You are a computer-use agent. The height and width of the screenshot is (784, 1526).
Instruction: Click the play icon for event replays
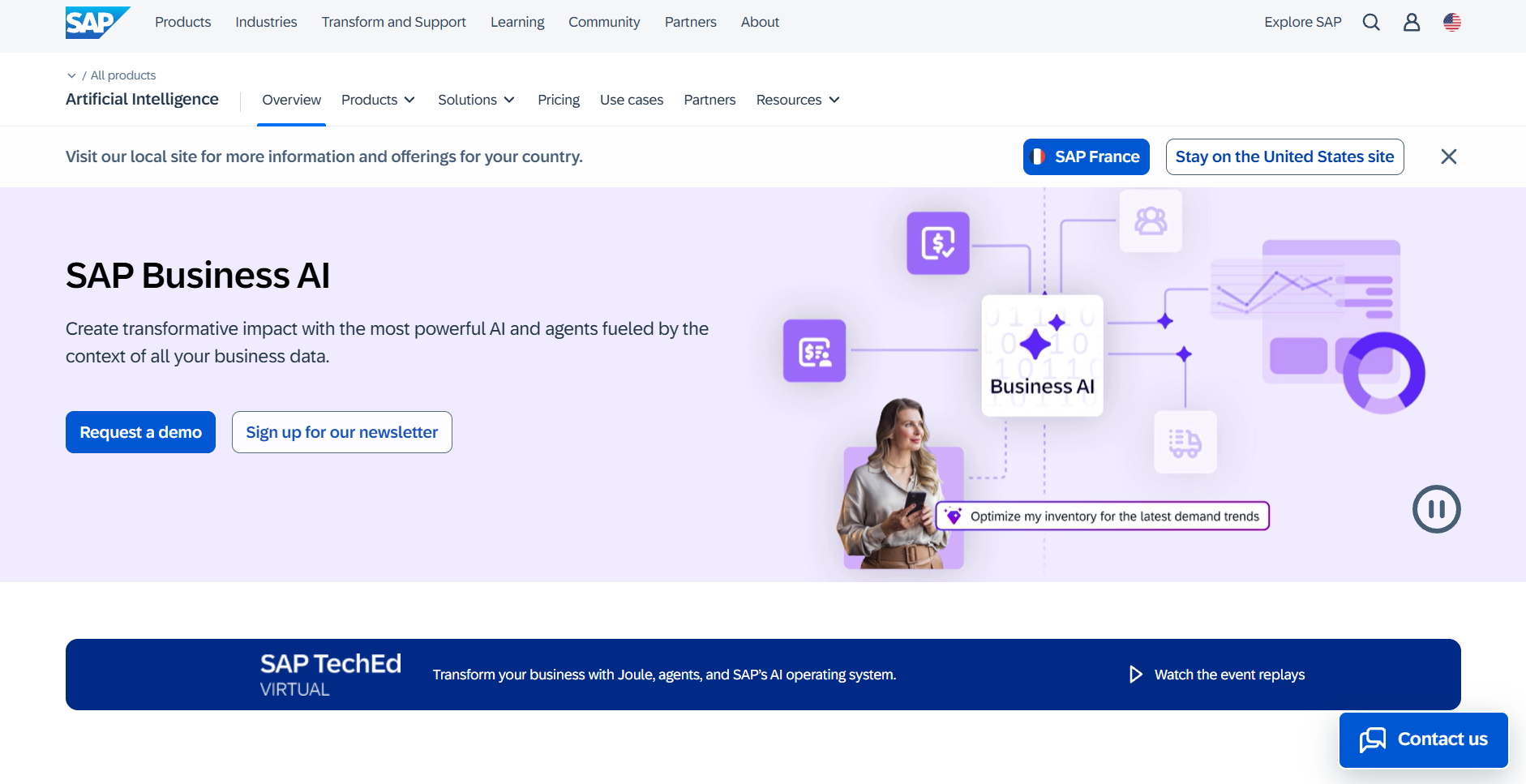pyautogui.click(x=1135, y=674)
